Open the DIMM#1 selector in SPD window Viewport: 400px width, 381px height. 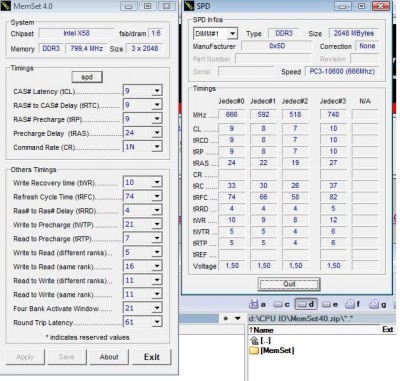232,34
